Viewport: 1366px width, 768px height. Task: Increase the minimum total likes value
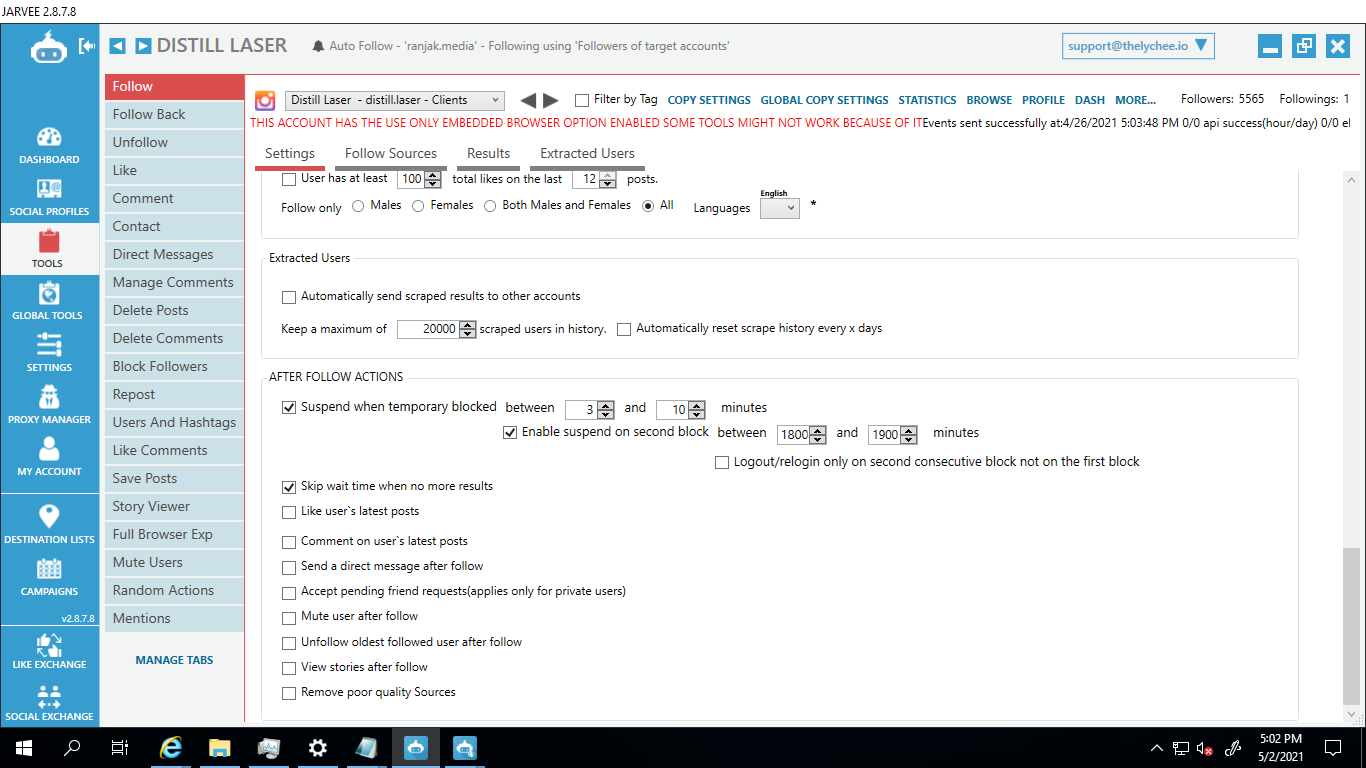click(x=433, y=176)
